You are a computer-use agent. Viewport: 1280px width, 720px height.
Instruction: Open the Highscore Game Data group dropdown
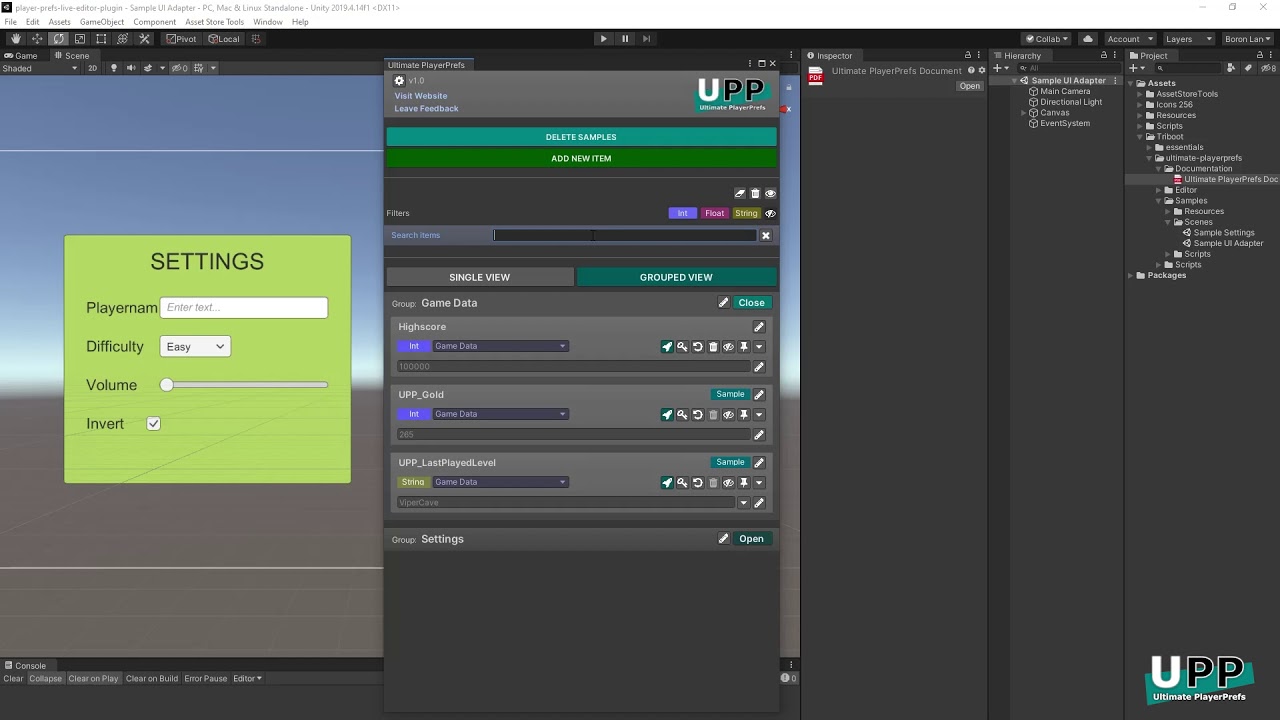tap(500, 346)
